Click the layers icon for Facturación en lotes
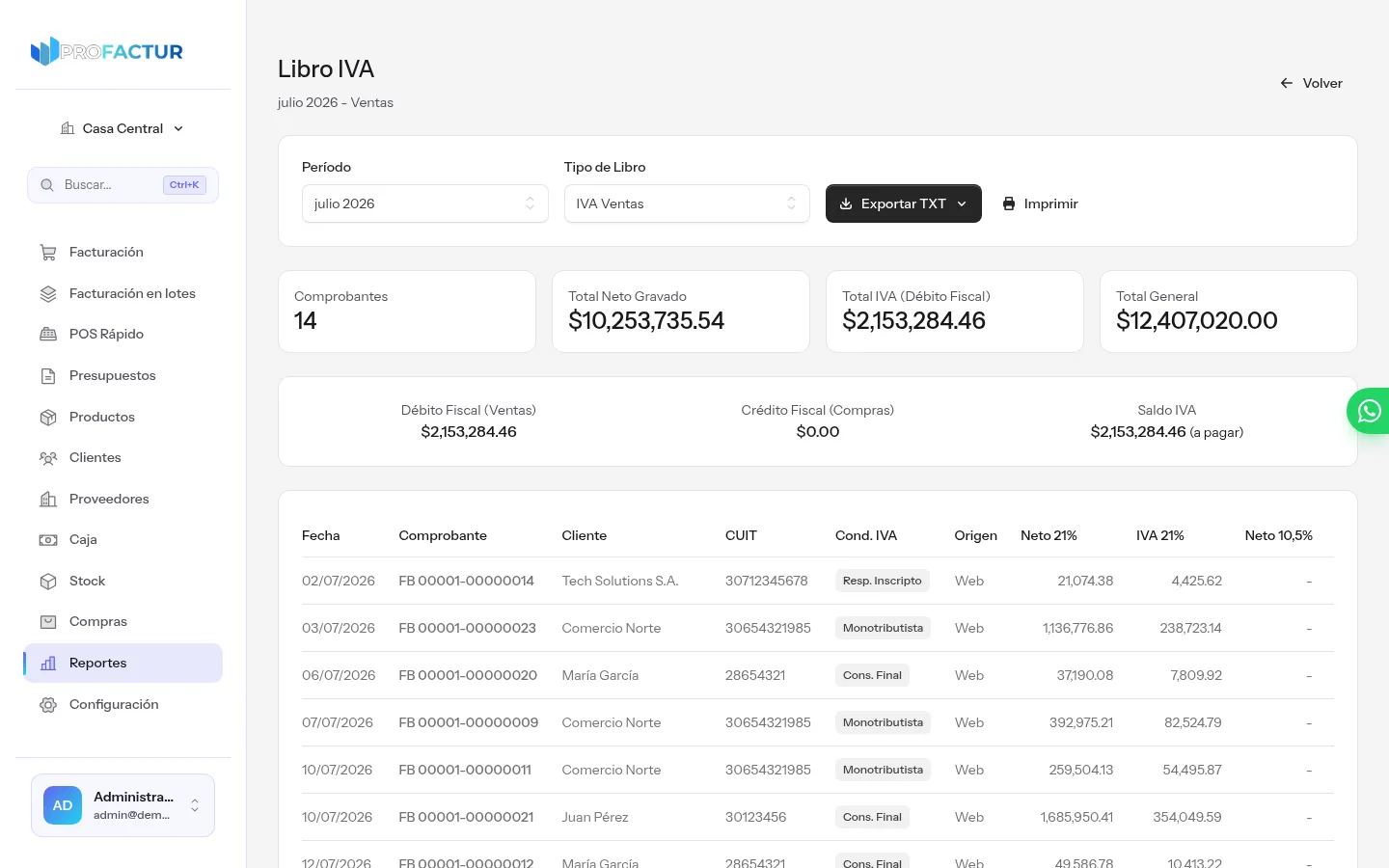This screenshot has height=868, width=1389. [48, 294]
